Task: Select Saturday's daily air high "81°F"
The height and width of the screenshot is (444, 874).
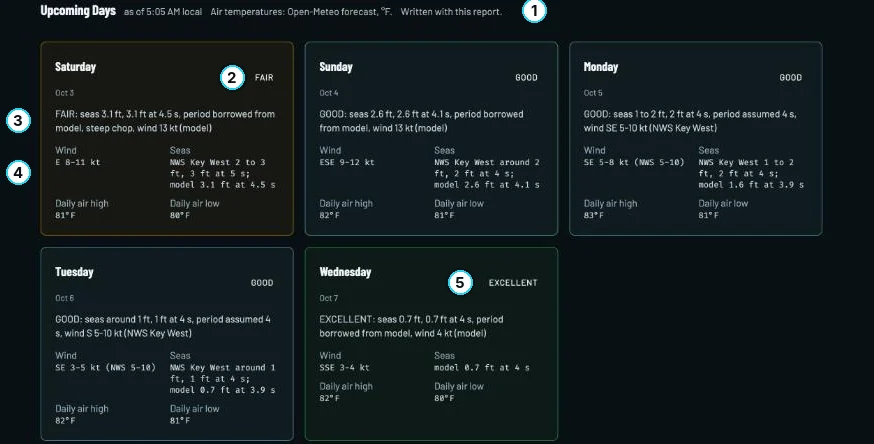Action: (x=65, y=215)
